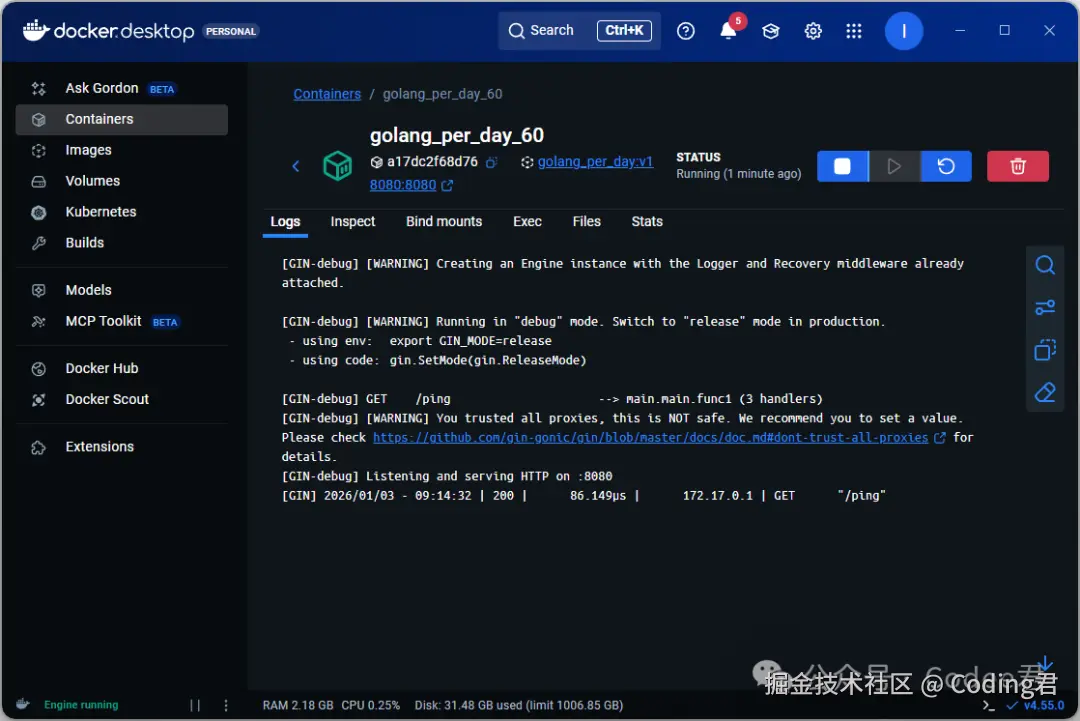Open the Files tab
This screenshot has height=721, width=1080.
587,222
